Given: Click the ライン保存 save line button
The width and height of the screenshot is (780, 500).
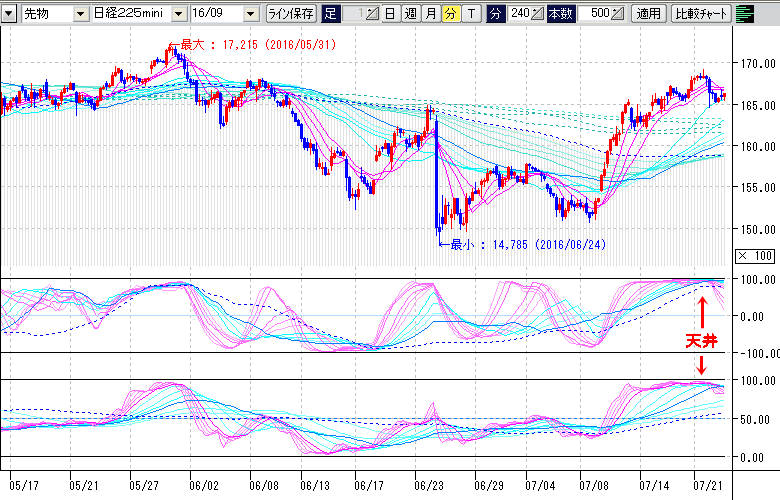Looking at the screenshot, I should 292,14.
